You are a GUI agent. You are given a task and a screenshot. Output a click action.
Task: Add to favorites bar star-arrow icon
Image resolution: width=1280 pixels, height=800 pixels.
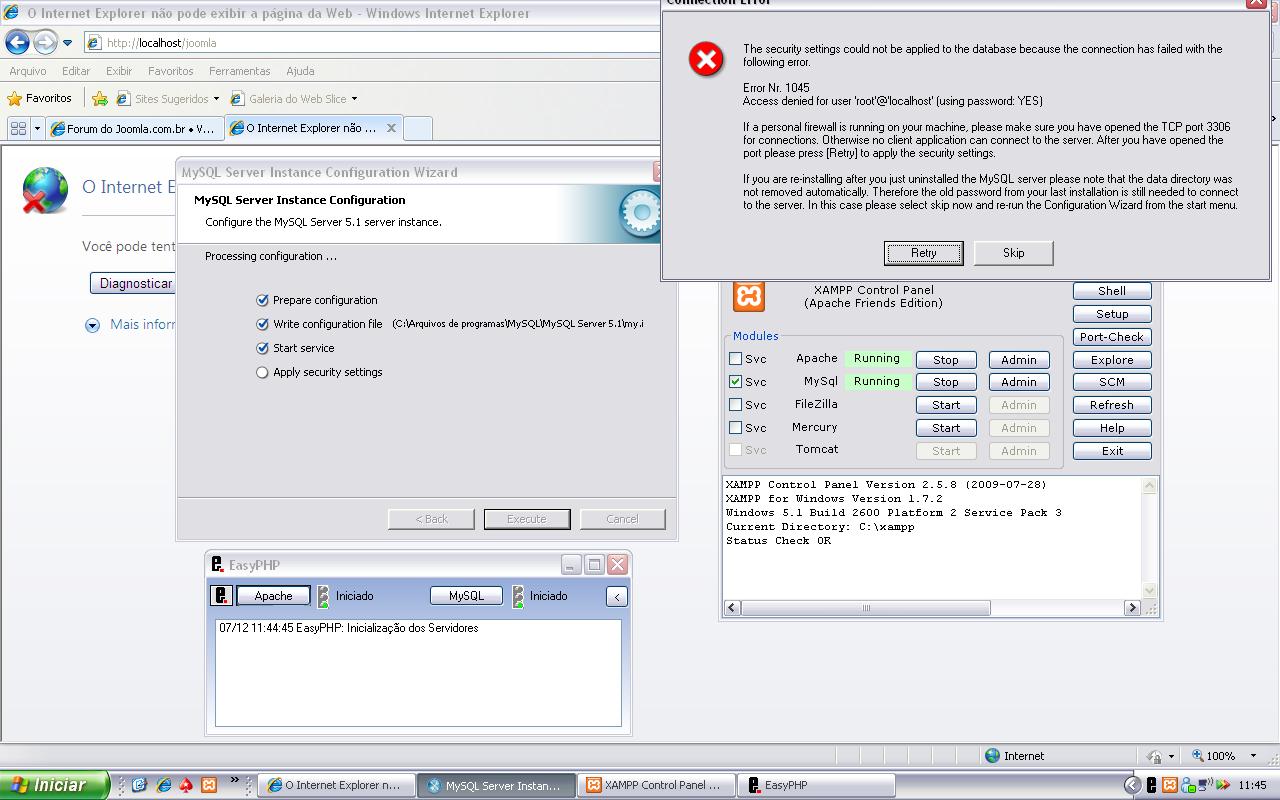point(100,98)
